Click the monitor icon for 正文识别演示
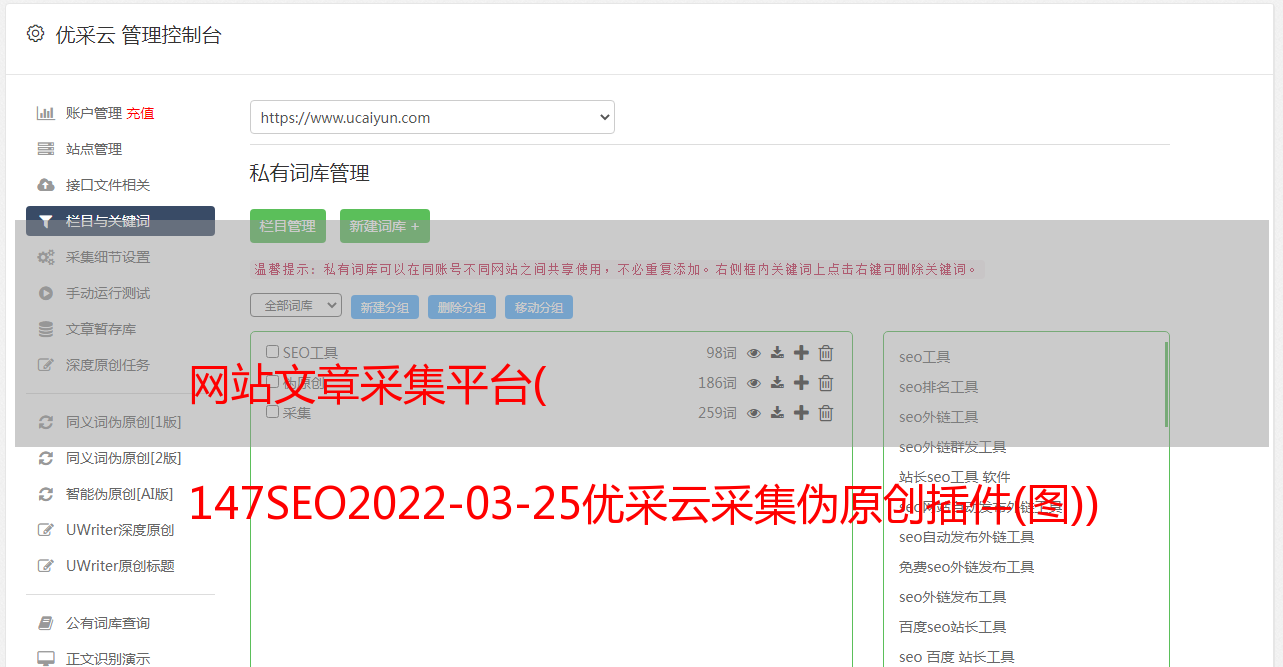1283x667 pixels. 46,659
